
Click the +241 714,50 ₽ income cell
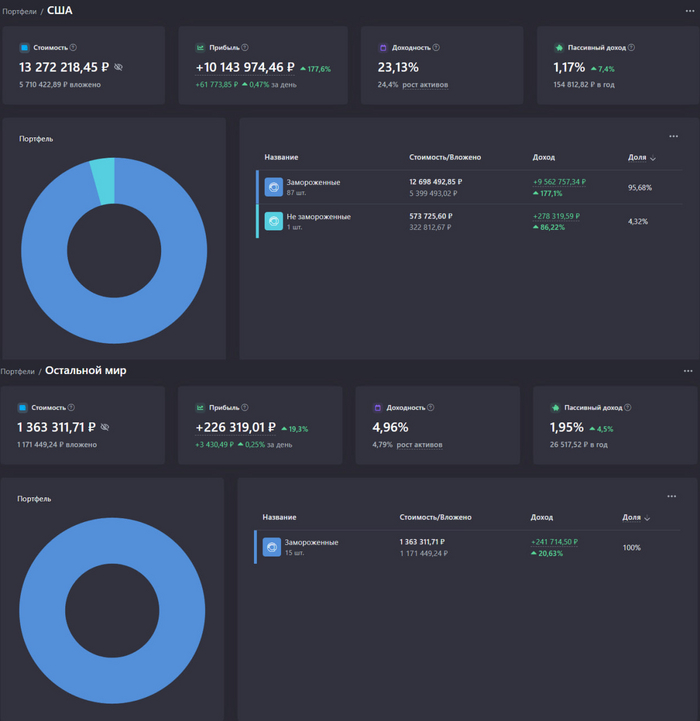tap(554, 542)
